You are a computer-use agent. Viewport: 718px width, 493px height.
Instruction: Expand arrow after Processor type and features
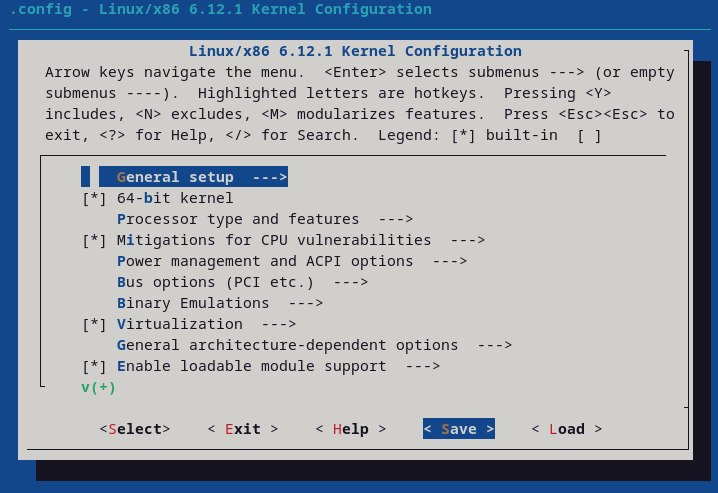point(396,219)
